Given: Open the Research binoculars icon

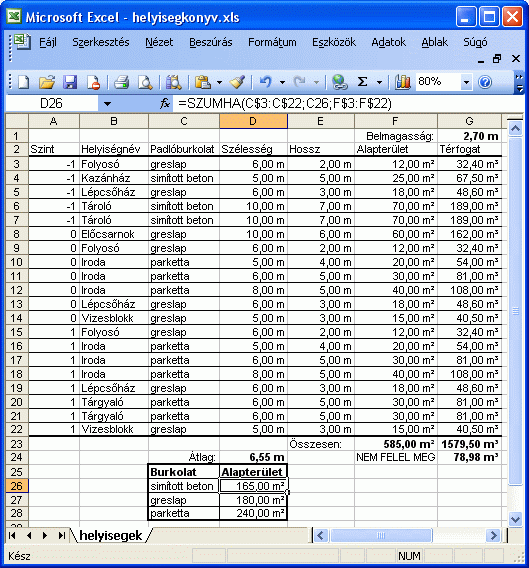Looking at the screenshot, I should click(174, 82).
